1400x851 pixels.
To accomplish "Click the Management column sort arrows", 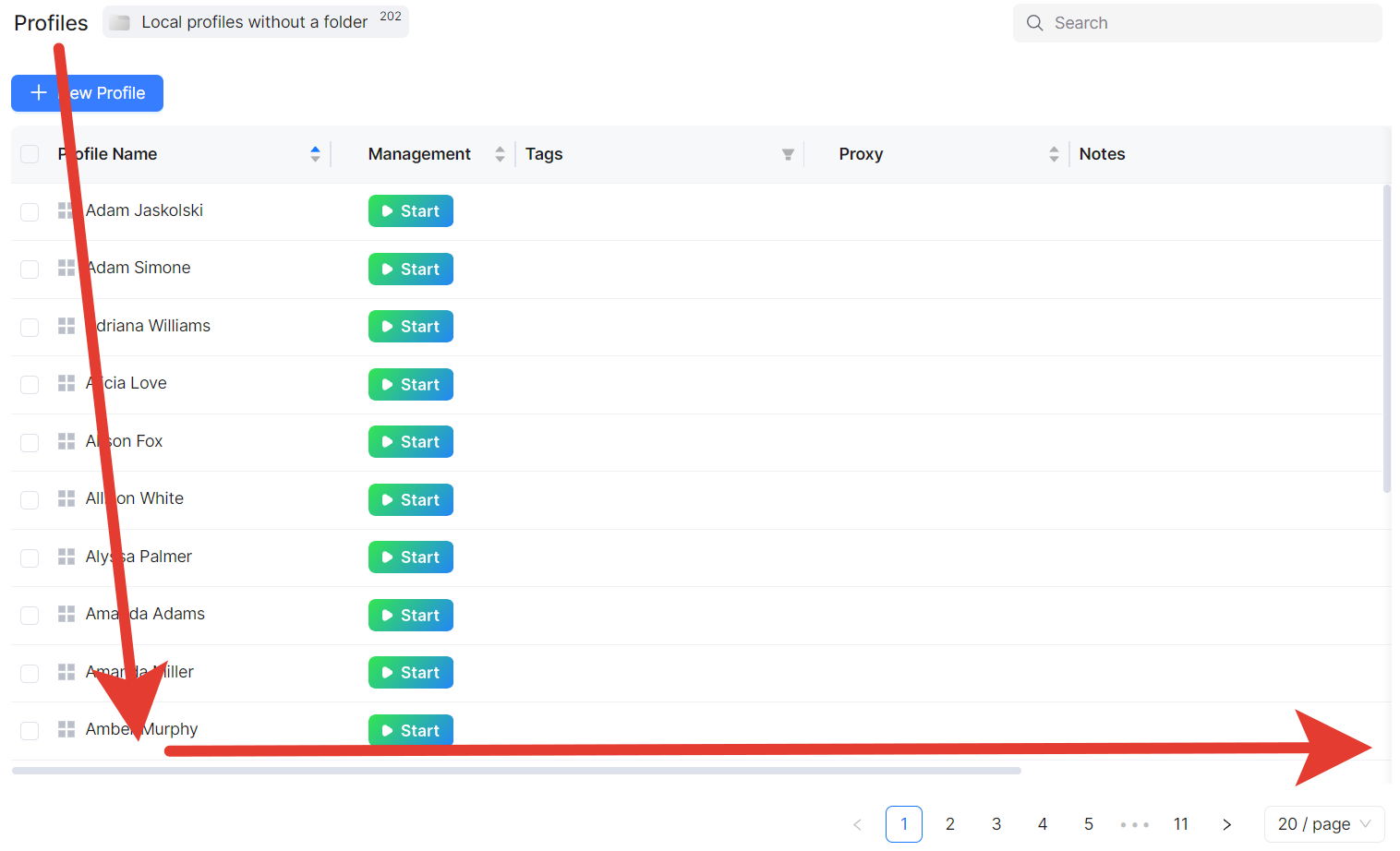I will 500,154.
